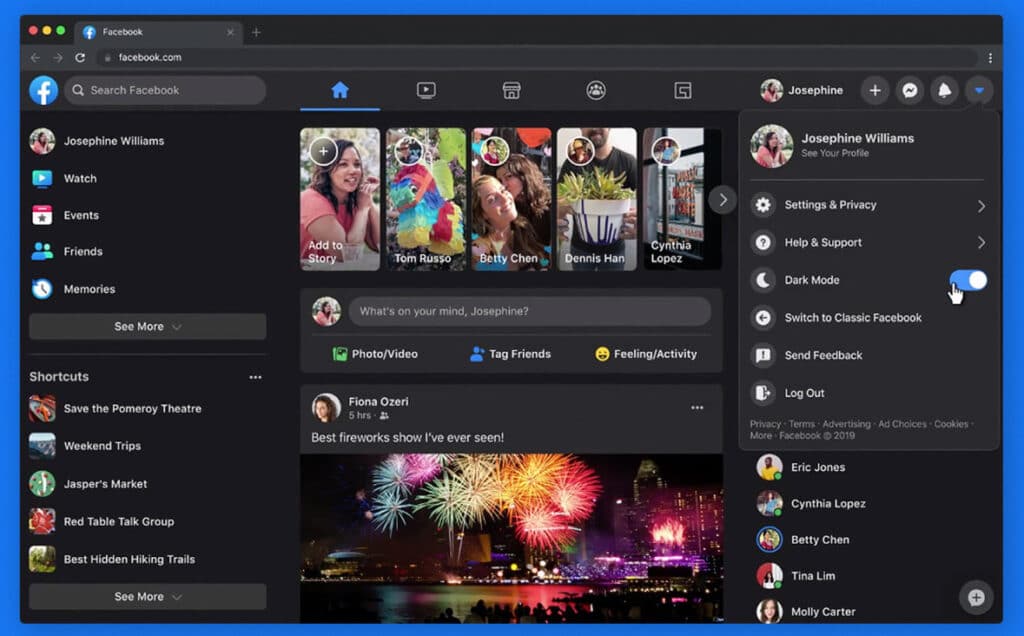The height and width of the screenshot is (636, 1024).
Task: Click the plus Create button in header
Action: coord(875,91)
